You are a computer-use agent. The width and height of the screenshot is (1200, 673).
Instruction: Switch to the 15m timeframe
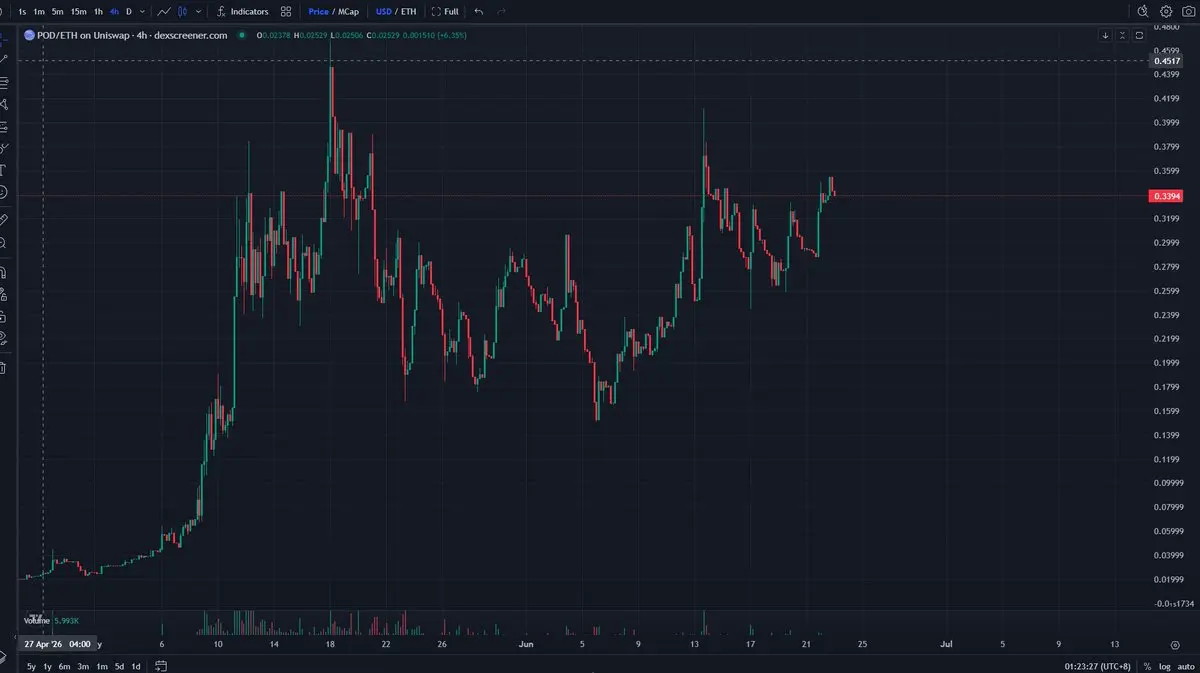point(79,12)
